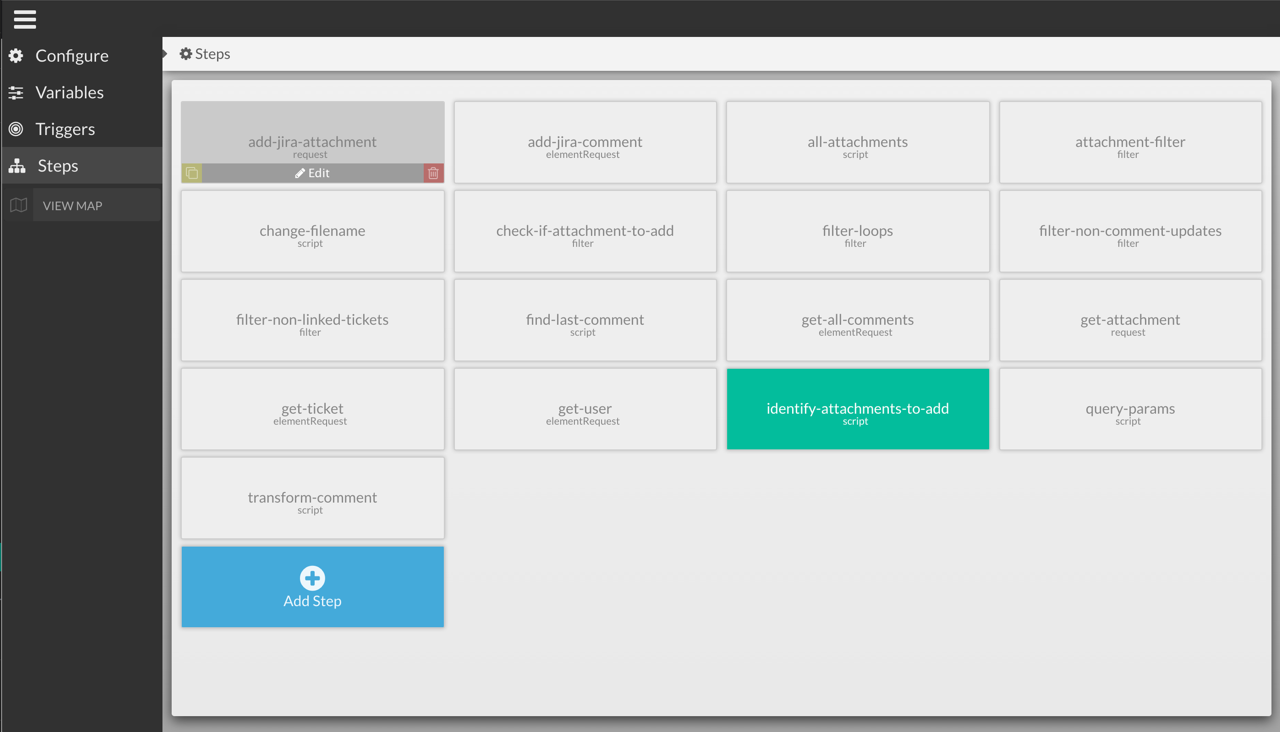Open the filter-non-comment-updates step card

point(1130,231)
